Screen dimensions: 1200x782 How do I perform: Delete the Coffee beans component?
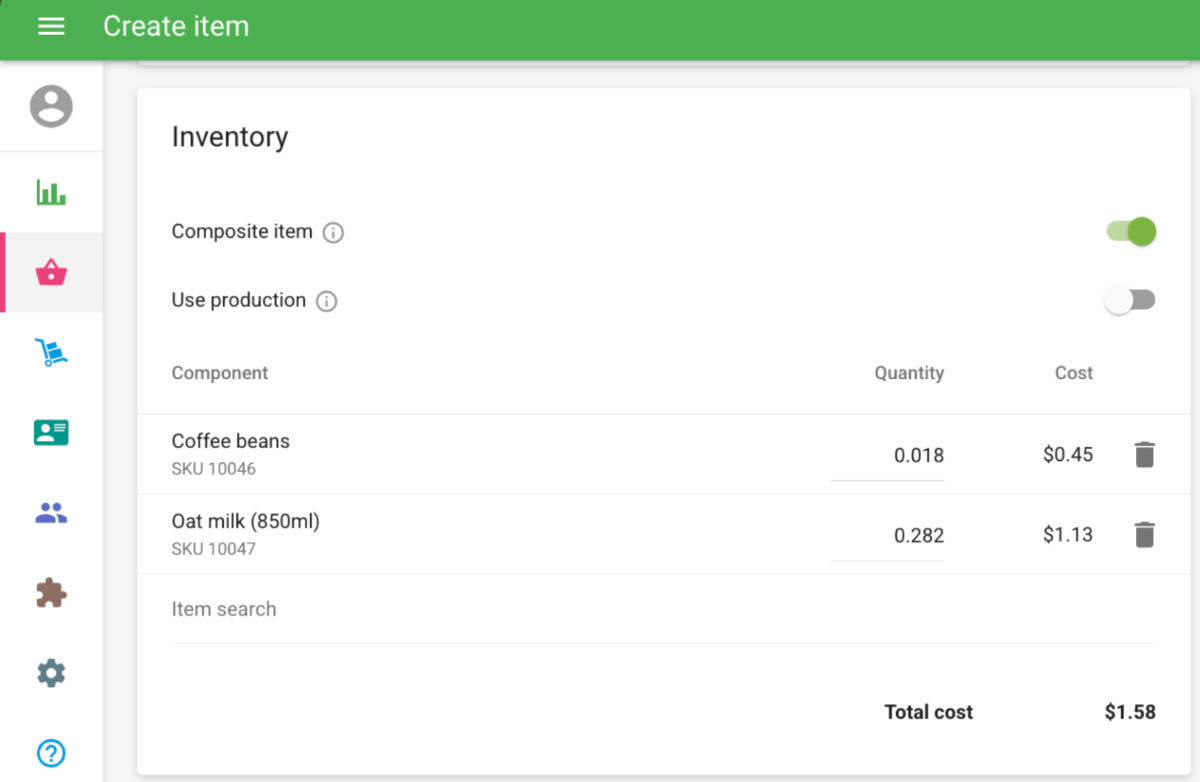1145,455
